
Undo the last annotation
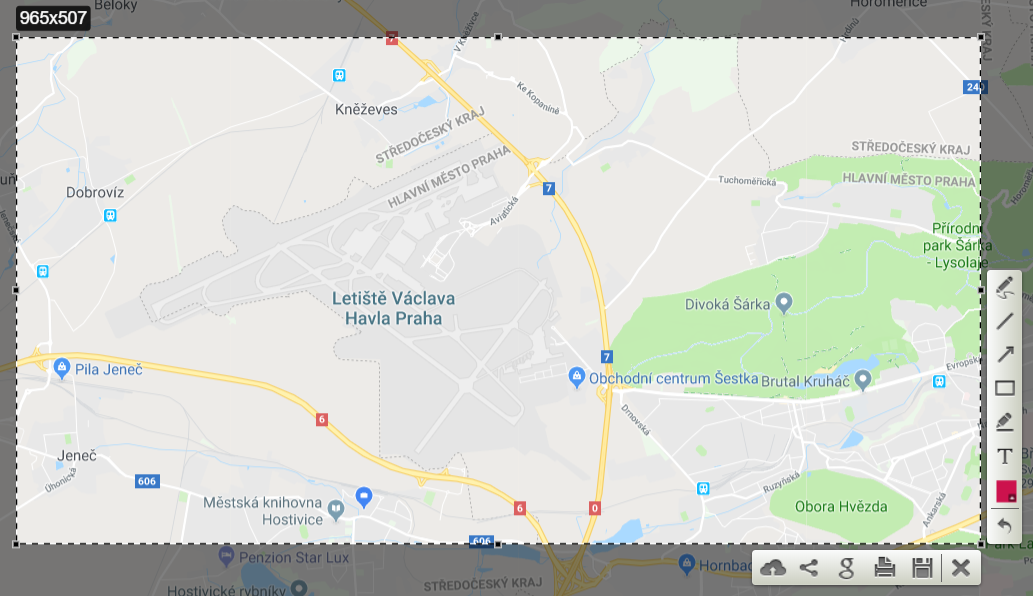pyautogui.click(x=1004, y=526)
